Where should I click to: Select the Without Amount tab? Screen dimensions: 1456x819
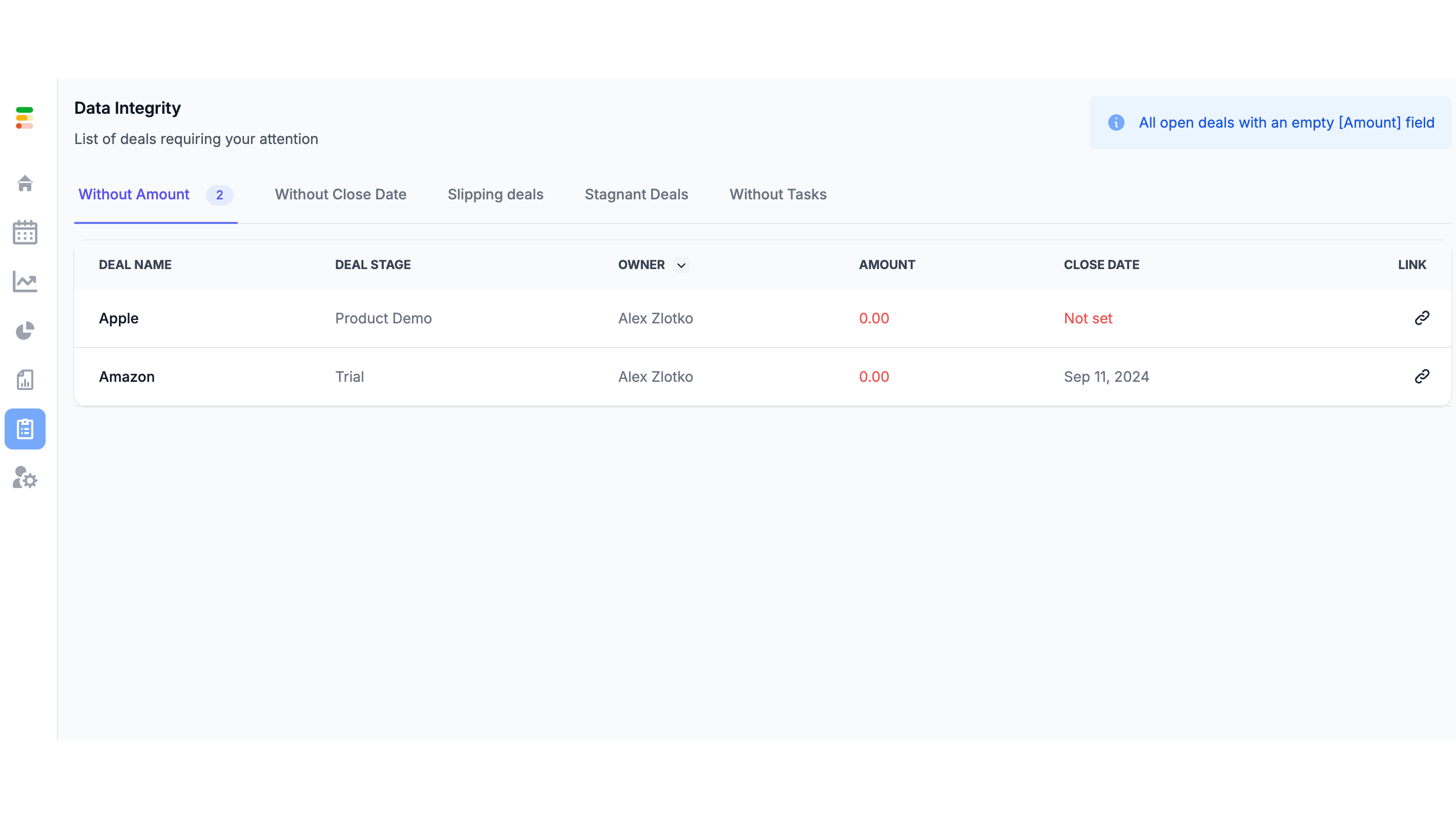click(x=134, y=195)
